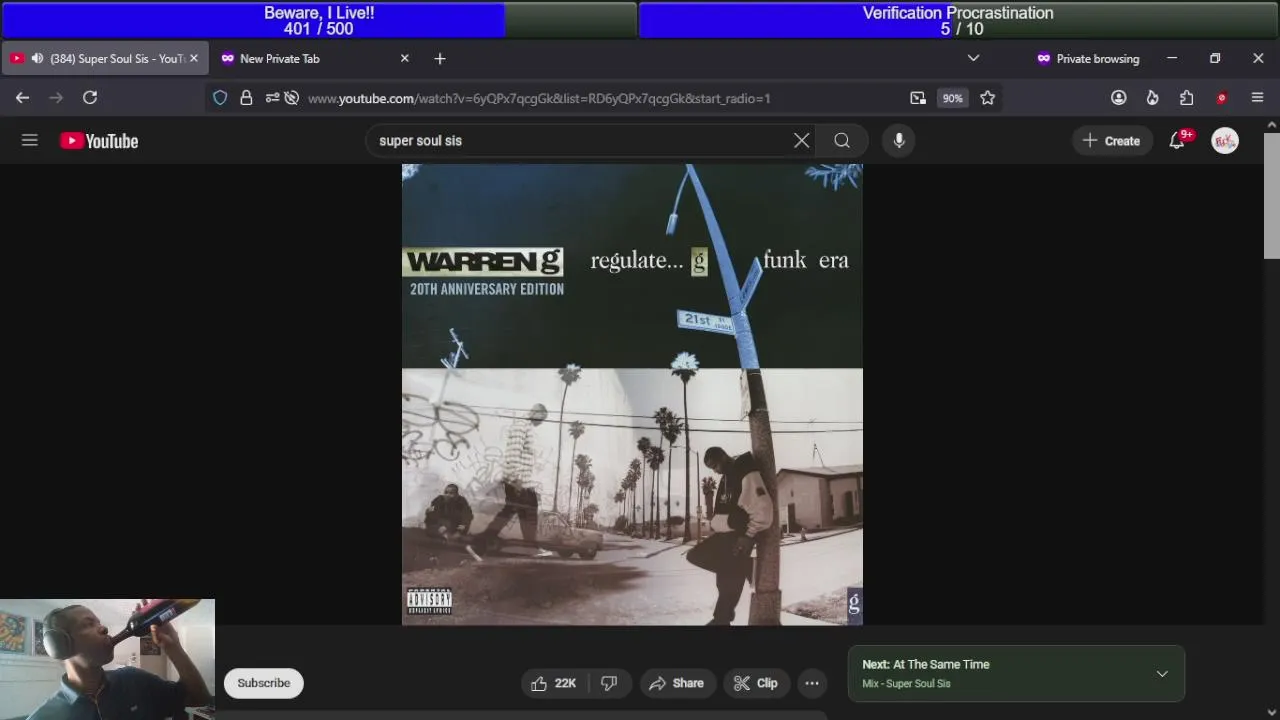Open Firefox account icon
Viewport: 1280px width, 720px height.
pos(1119,98)
